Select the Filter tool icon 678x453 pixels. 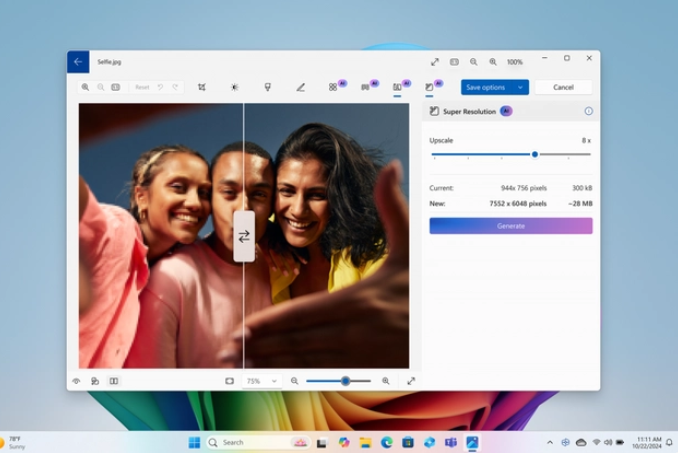[268, 87]
